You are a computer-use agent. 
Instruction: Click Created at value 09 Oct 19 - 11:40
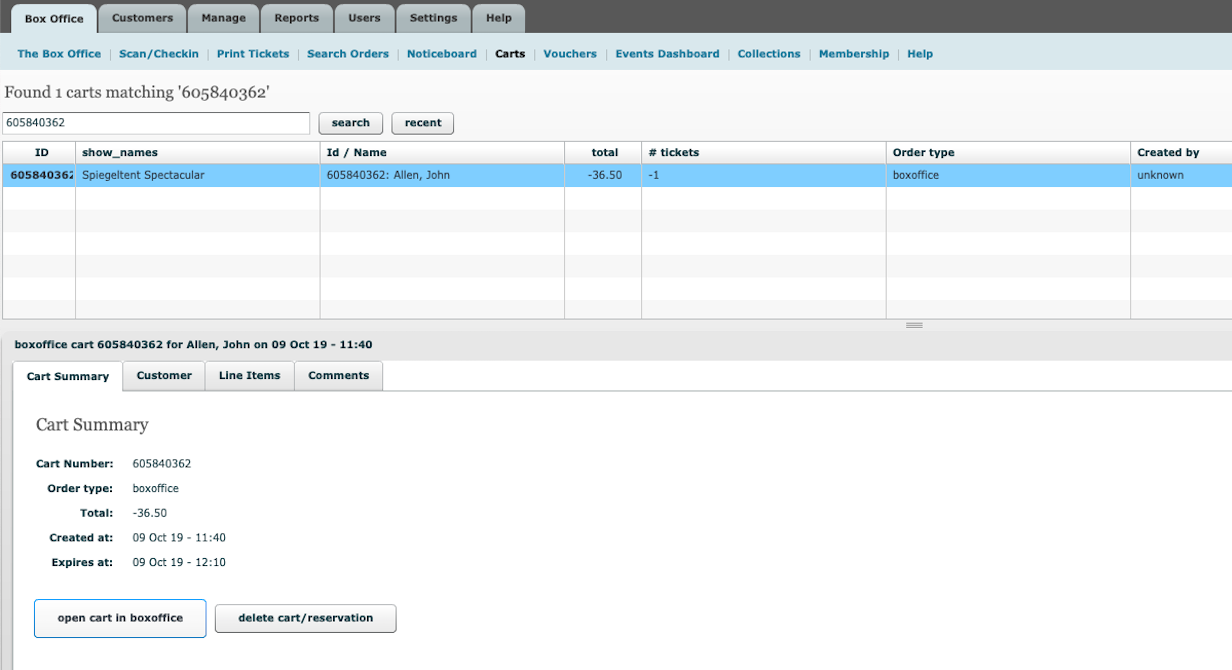coord(179,538)
